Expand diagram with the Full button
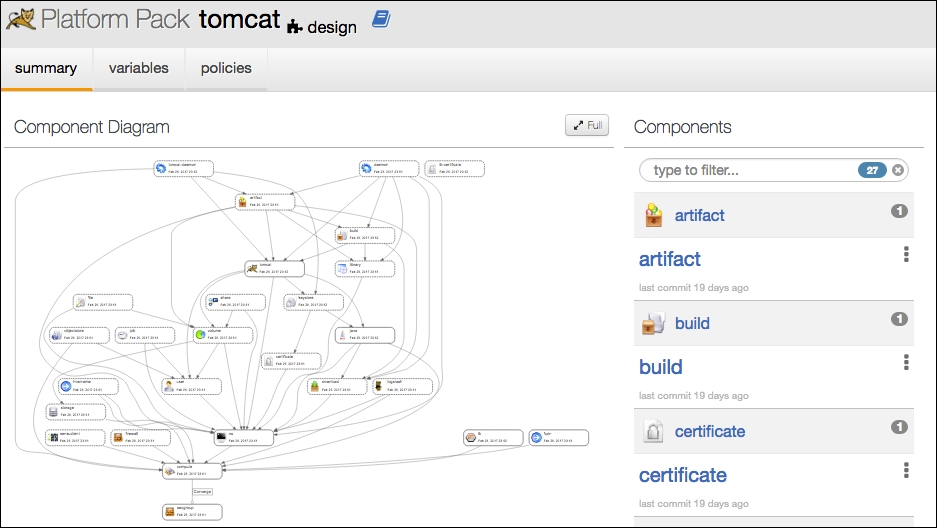This screenshot has height=528, width=937. point(587,125)
